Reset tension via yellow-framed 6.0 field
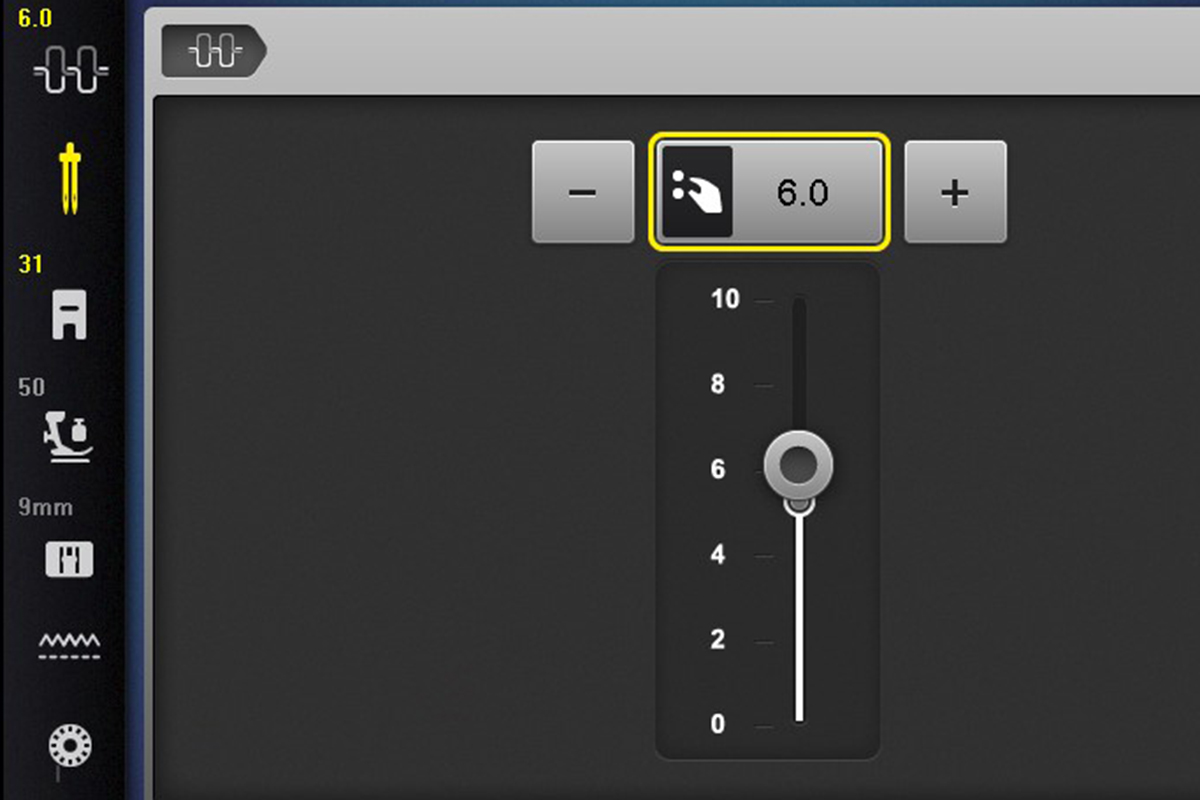 click(769, 191)
